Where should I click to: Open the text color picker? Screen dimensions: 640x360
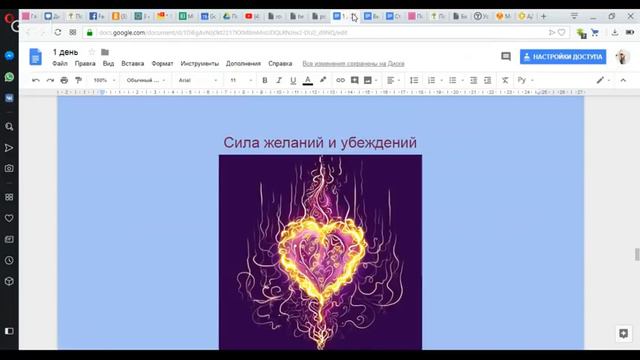tap(308, 80)
